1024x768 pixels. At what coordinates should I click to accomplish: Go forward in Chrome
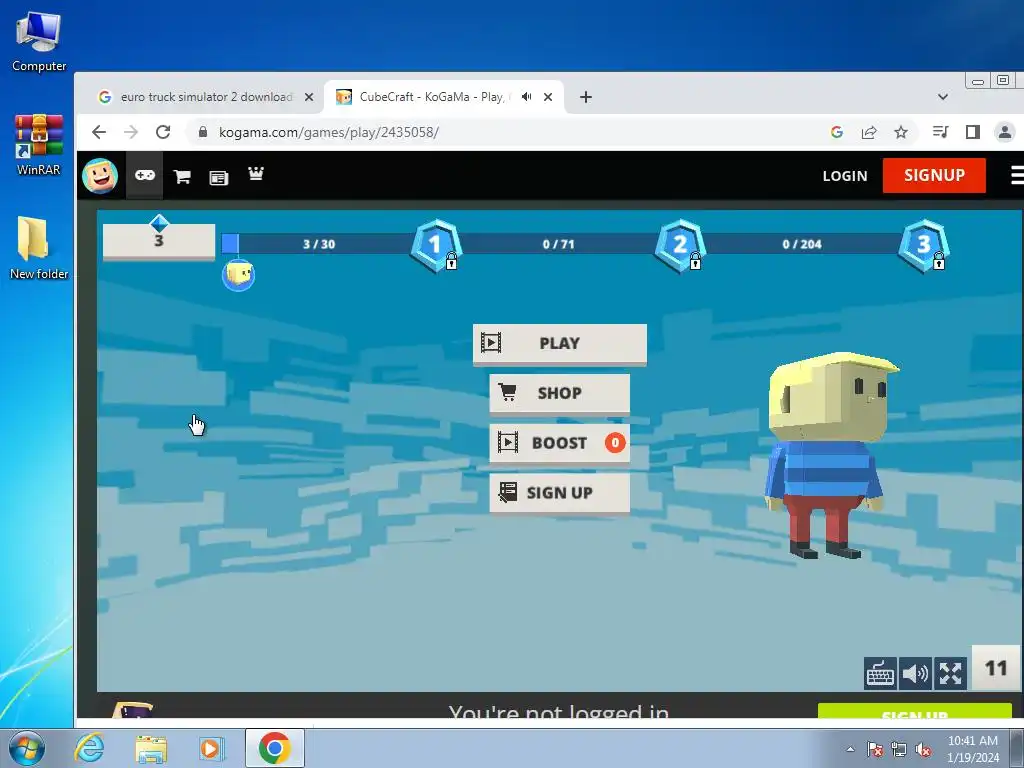coord(131,132)
